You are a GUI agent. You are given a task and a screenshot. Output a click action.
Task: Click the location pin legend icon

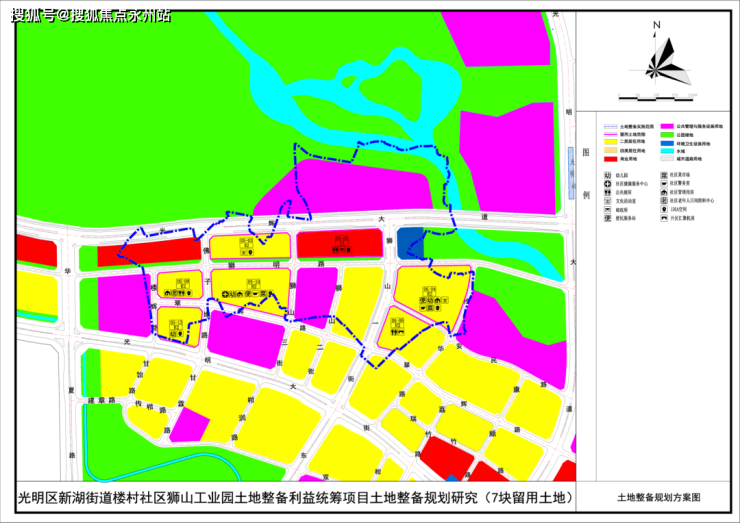tap(664, 210)
